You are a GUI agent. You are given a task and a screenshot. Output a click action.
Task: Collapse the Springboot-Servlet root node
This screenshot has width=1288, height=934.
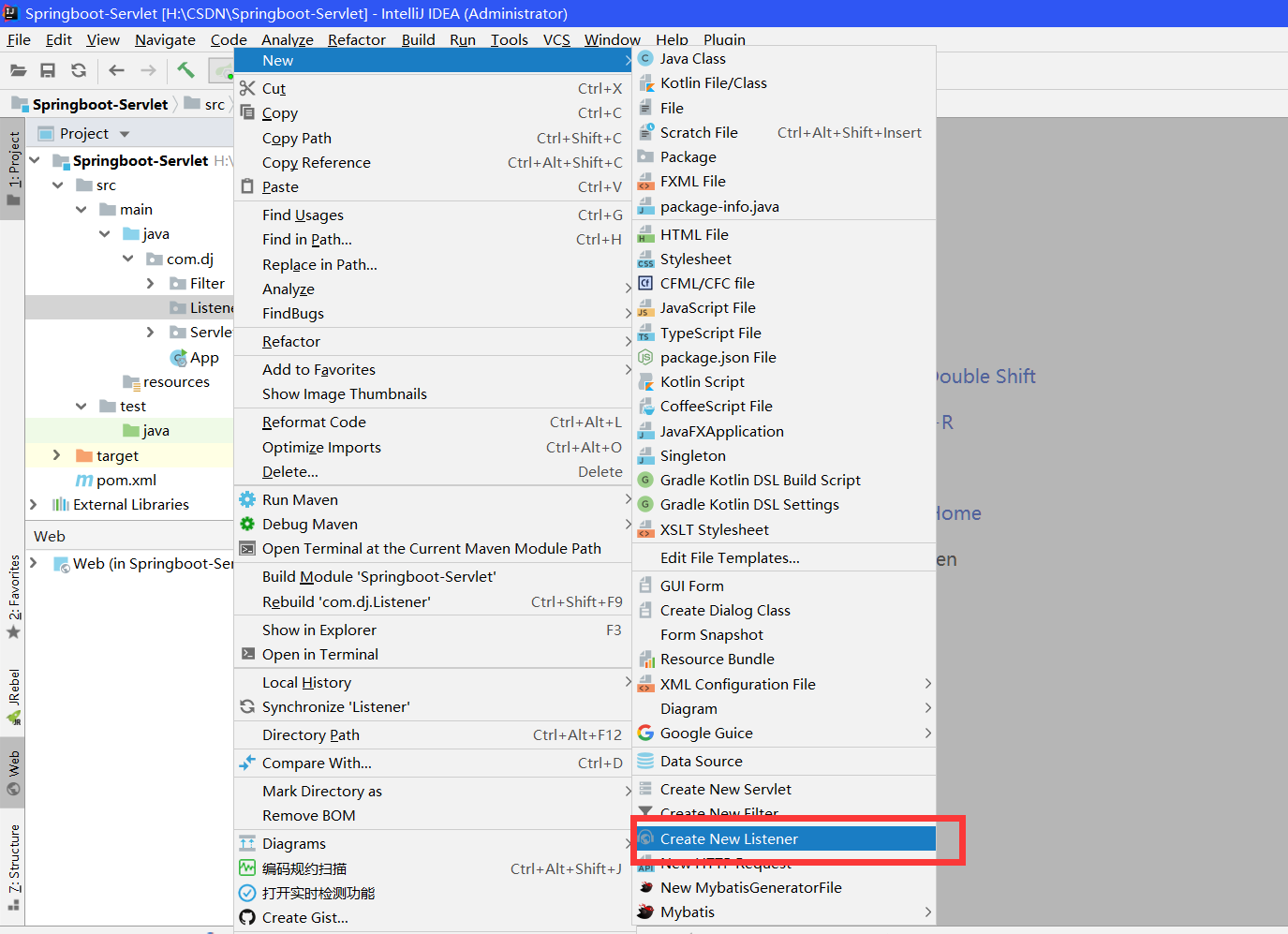point(35,160)
